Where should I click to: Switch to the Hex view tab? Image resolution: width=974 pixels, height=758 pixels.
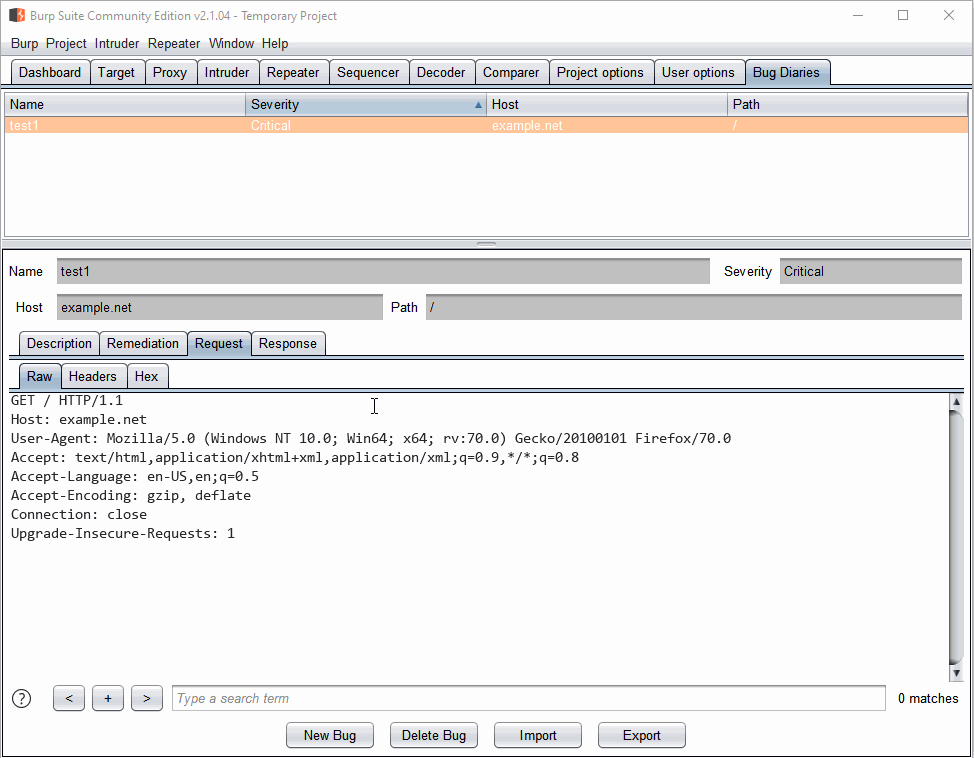click(147, 377)
